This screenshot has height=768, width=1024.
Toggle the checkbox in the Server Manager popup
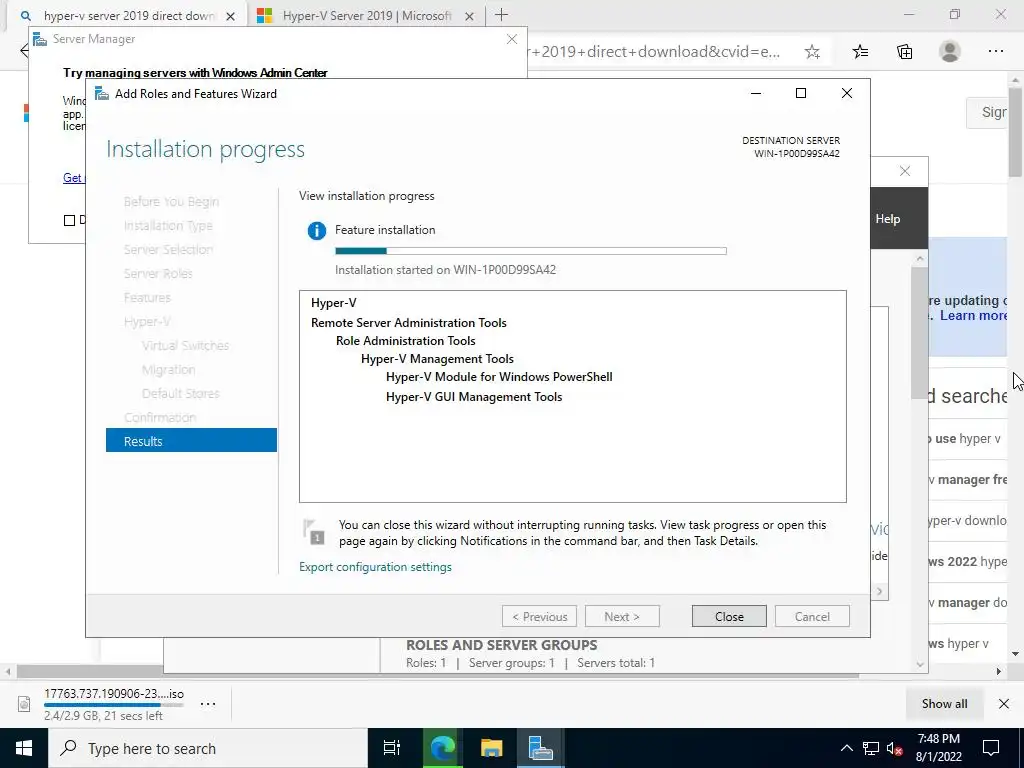point(69,220)
